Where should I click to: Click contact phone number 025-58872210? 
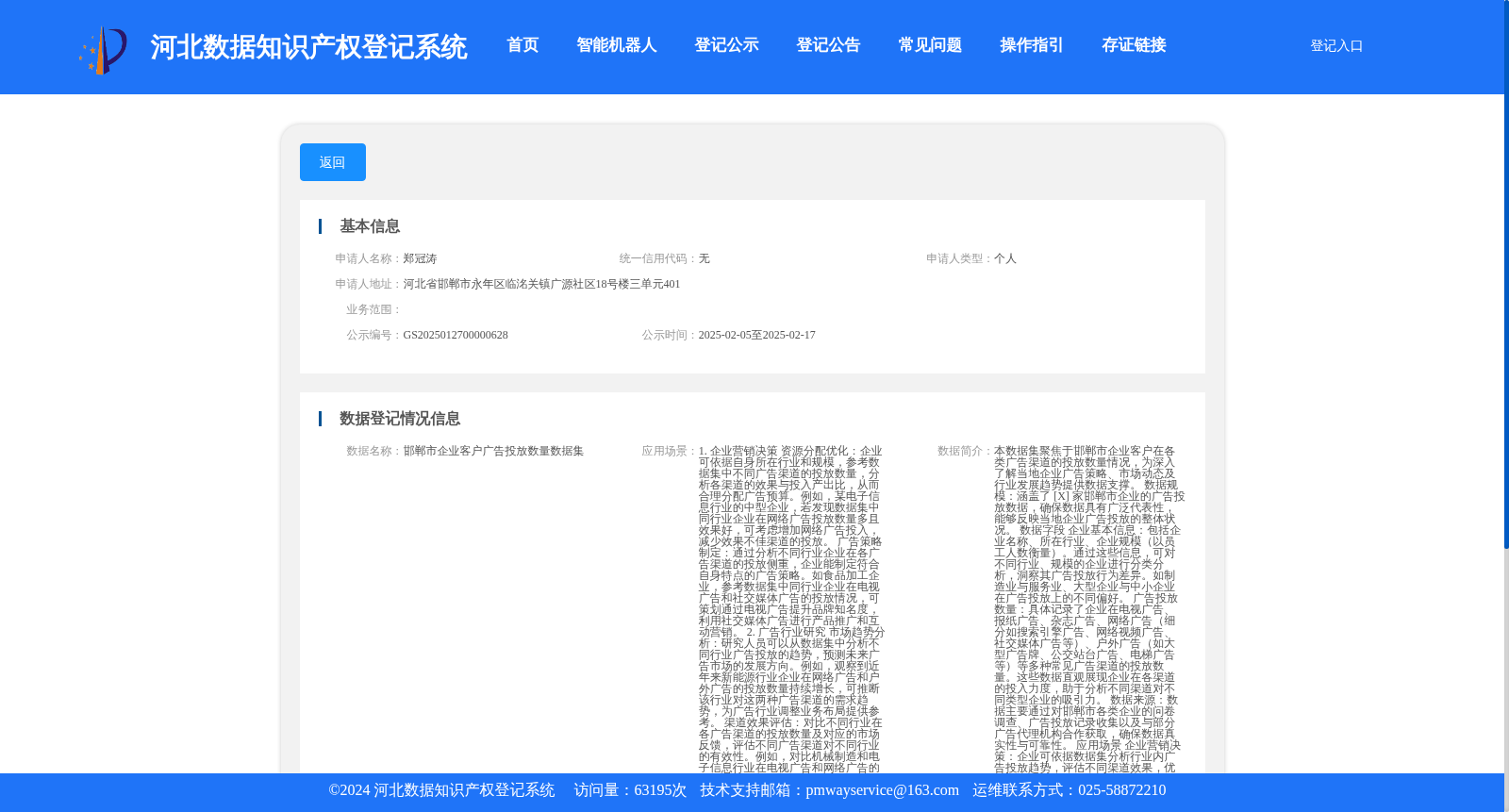(1122, 790)
